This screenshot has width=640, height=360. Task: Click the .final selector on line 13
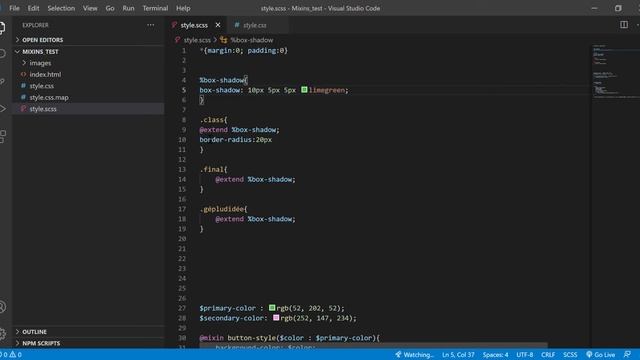(x=211, y=169)
